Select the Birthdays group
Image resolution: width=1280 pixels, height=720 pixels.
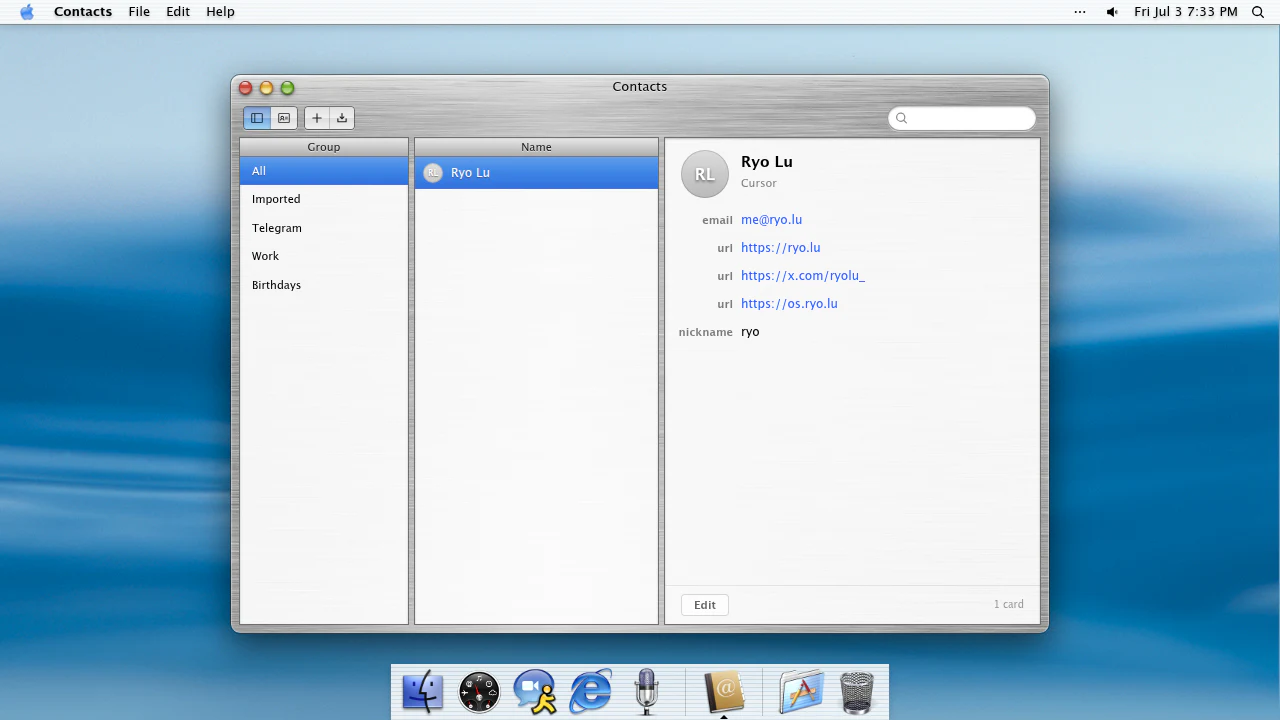tap(324, 285)
